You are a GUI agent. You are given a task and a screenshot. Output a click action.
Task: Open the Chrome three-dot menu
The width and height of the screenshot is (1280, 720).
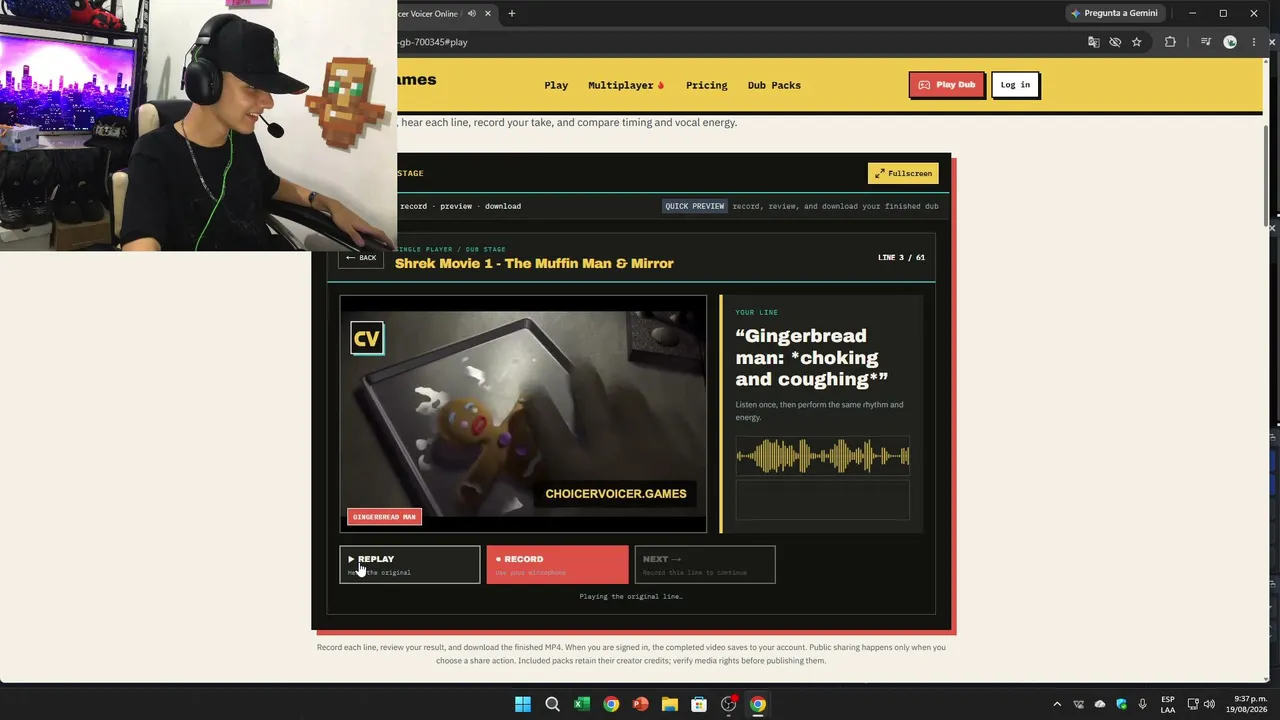(1254, 42)
